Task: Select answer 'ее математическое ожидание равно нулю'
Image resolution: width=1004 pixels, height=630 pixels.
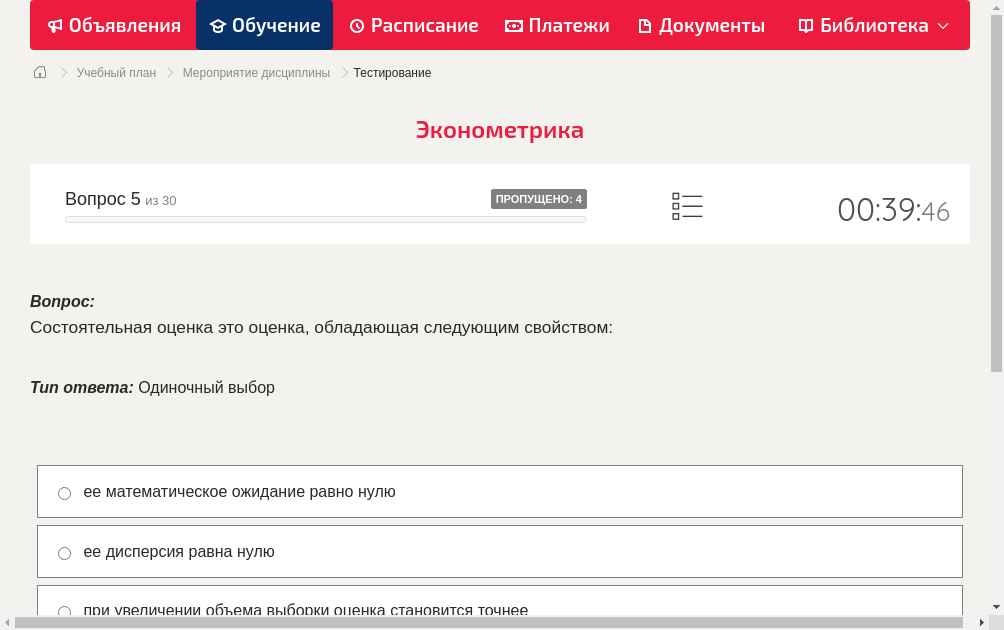Action: pyautogui.click(x=64, y=492)
